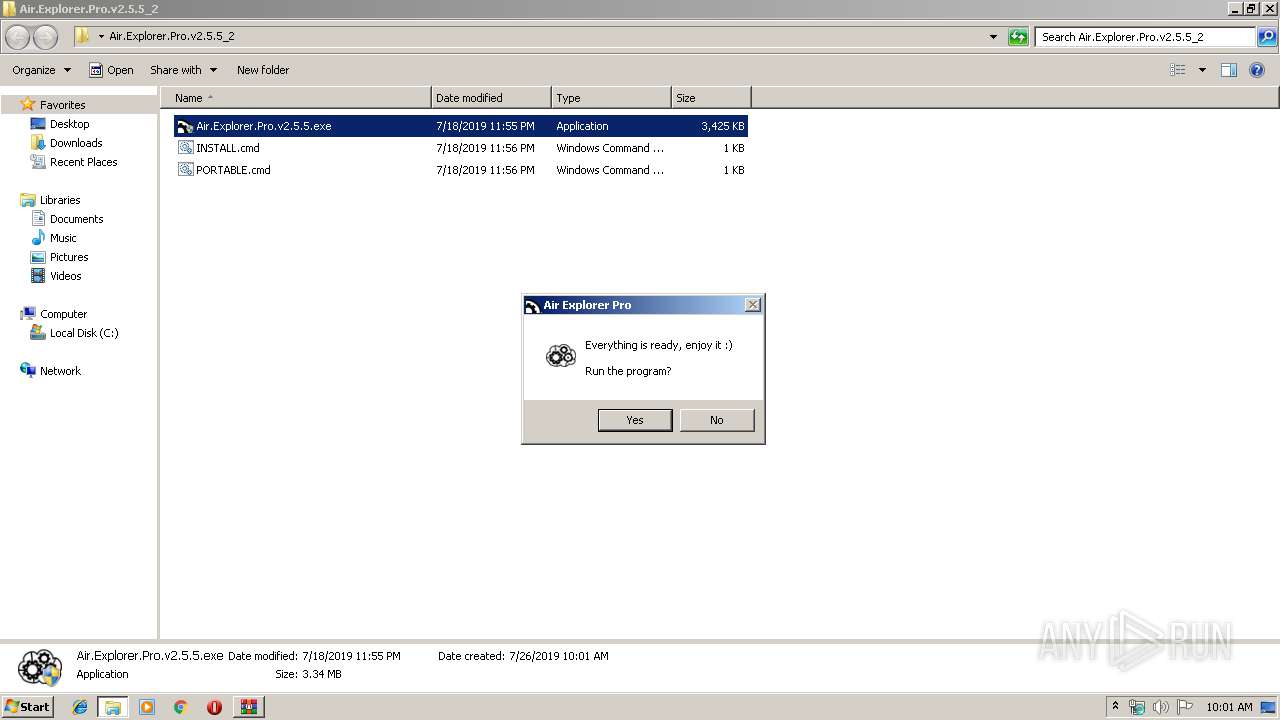Show hidden tray icons arrow
The image size is (1280, 720).
coord(1116,706)
